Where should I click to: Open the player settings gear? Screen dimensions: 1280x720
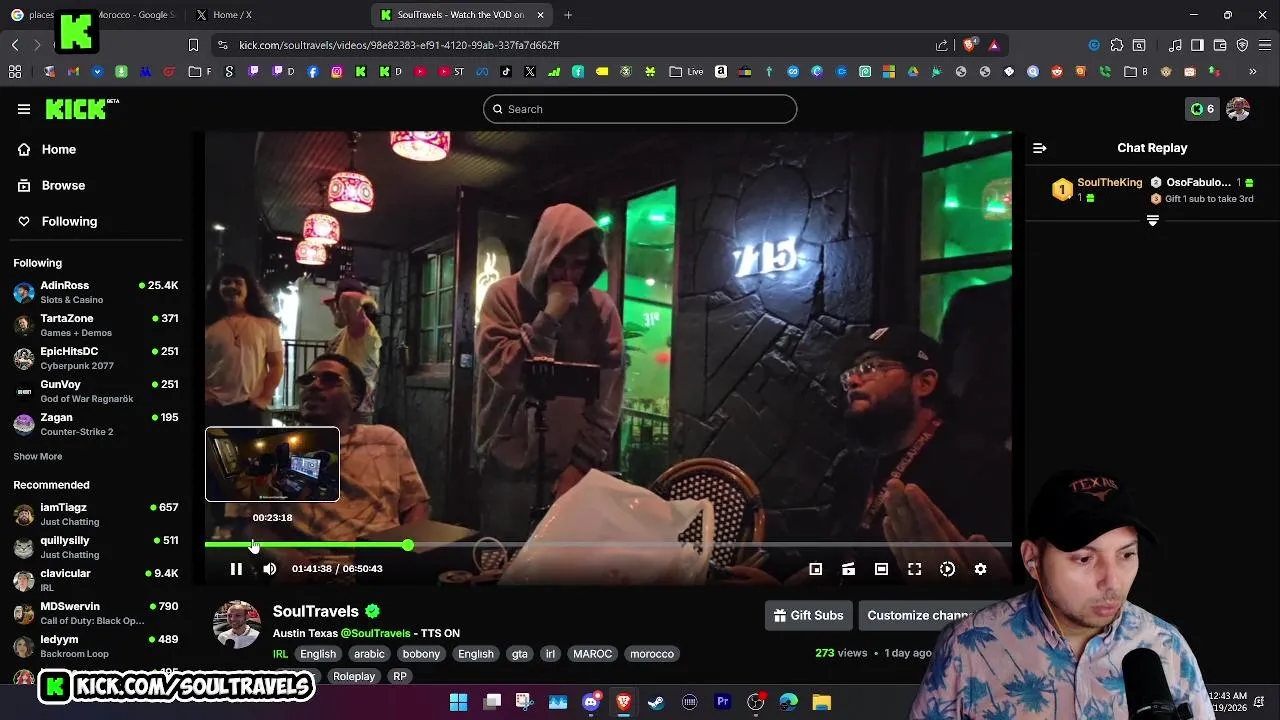[980, 569]
